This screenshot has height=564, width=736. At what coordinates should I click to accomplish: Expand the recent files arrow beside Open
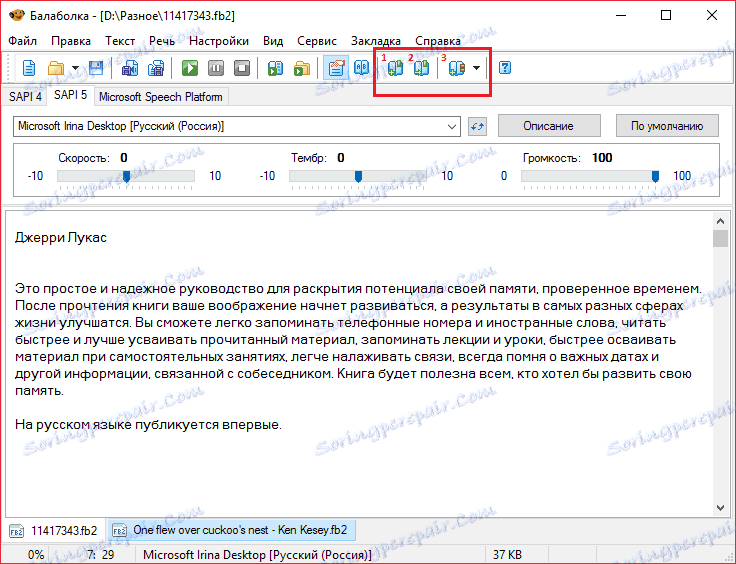pos(75,68)
